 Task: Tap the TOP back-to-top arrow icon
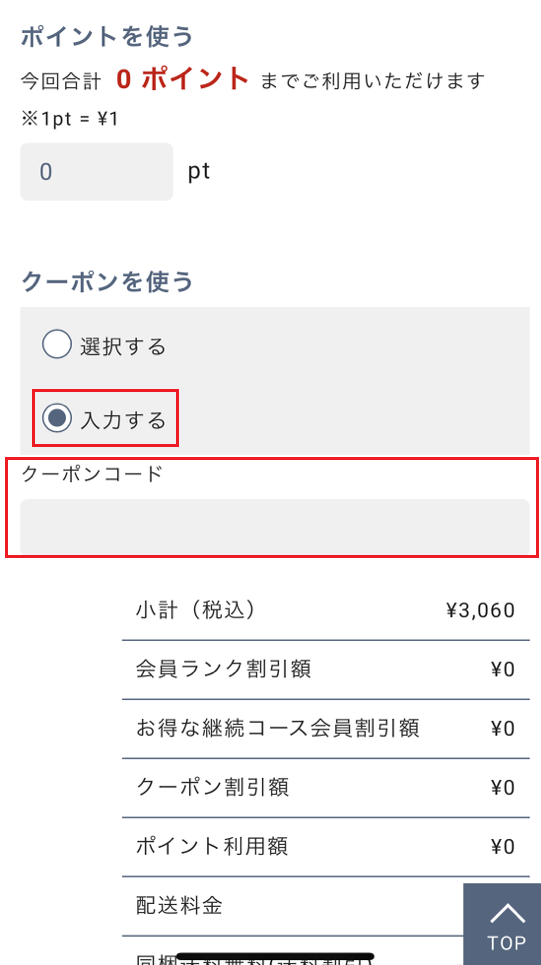point(507,915)
